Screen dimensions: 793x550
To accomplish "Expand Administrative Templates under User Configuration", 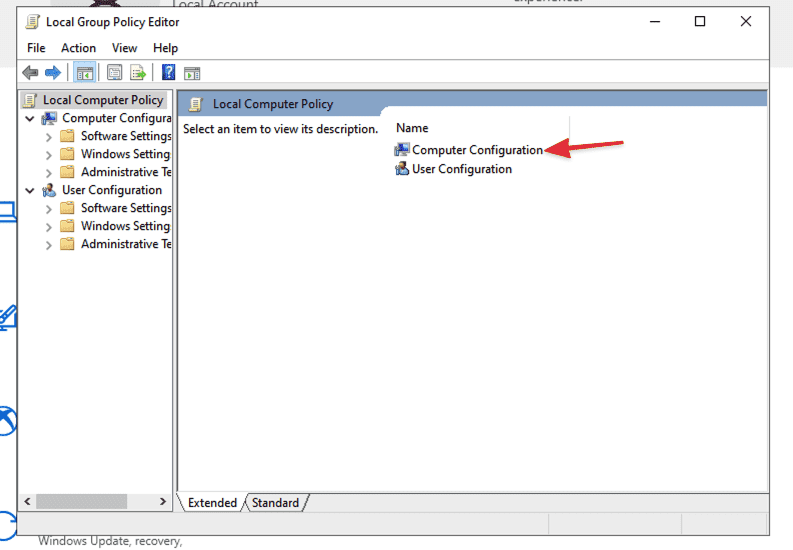I will 49,244.
